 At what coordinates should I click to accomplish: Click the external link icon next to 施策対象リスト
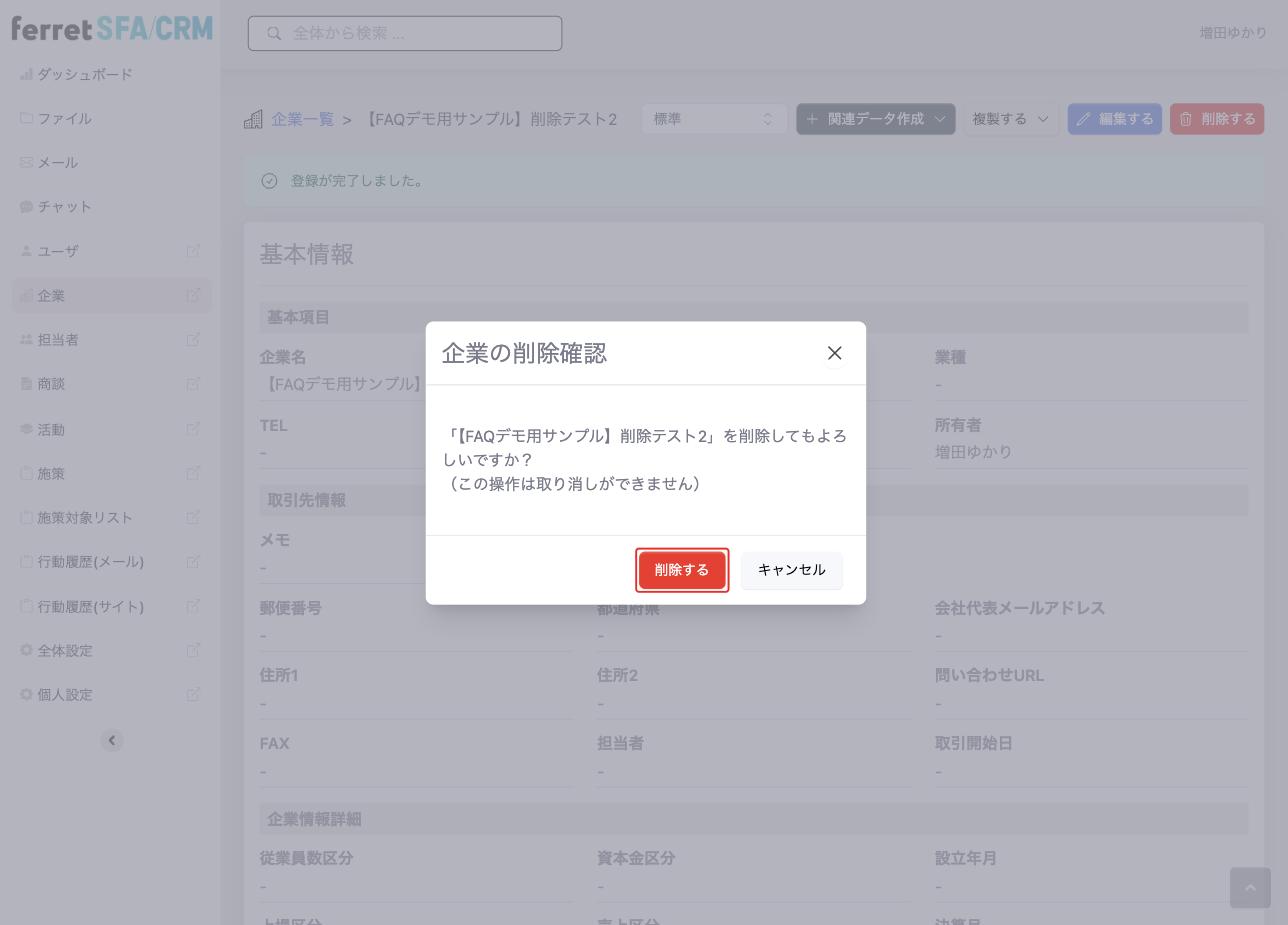tap(194, 517)
